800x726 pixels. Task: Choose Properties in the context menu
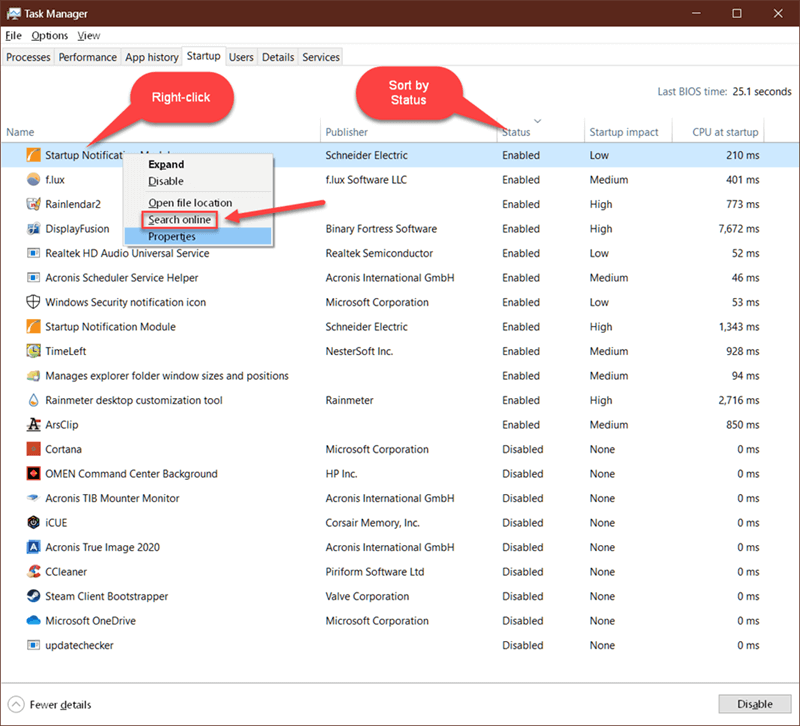(197, 236)
